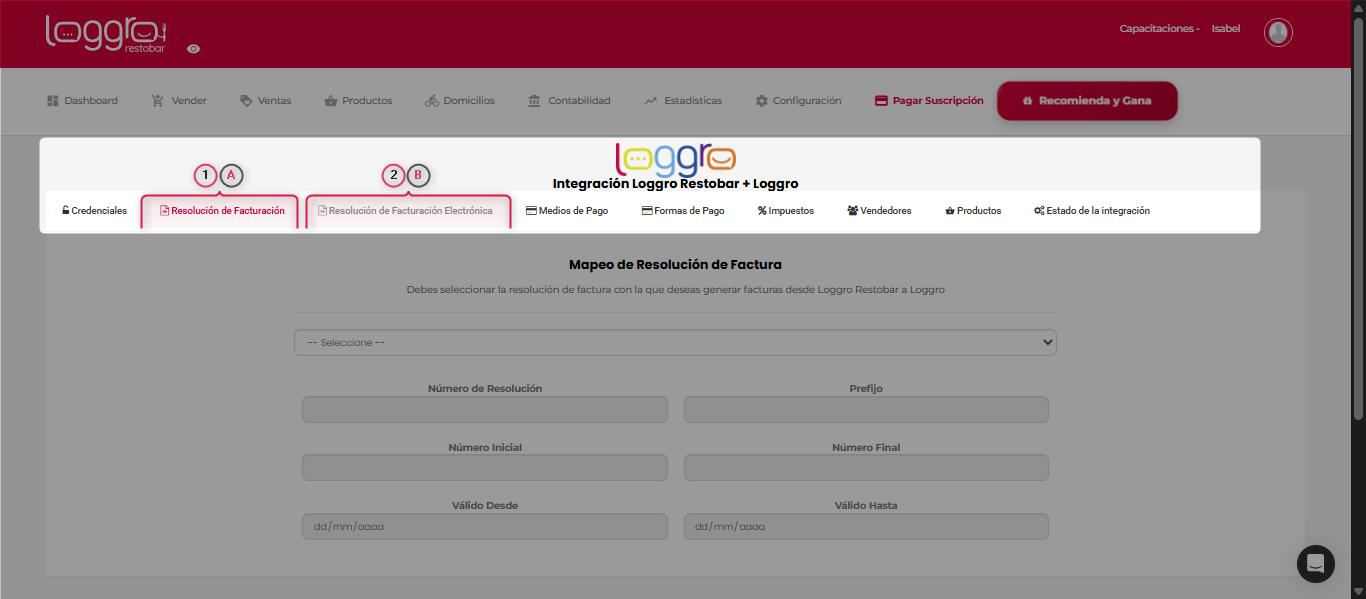1366x599 pixels.
Task: Switch to the Medios de Pago tab
Action: tap(567, 211)
